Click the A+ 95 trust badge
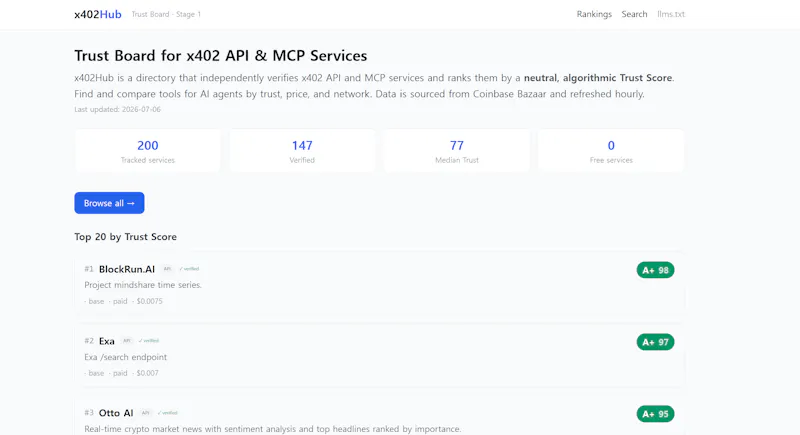800x435 pixels. pyautogui.click(x=655, y=414)
